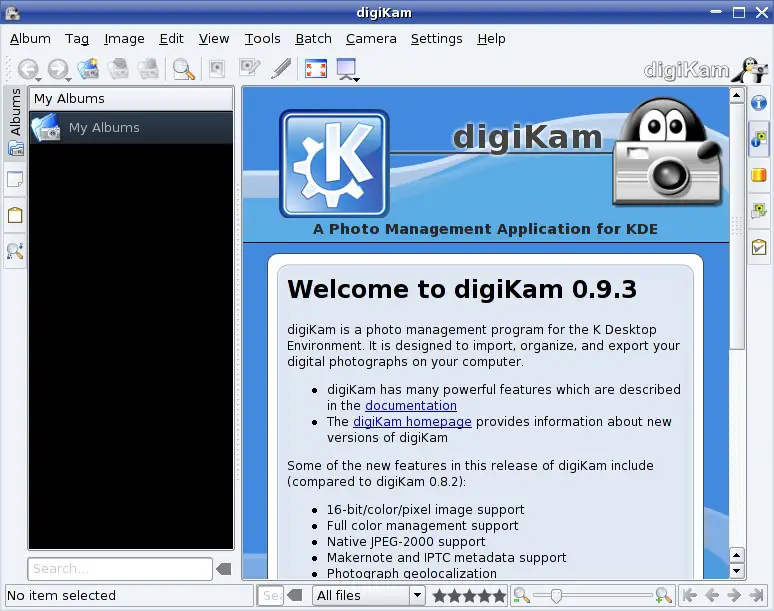Viewport: 774px width, 611px height.
Task: Toggle full screen mode with the red-arrows icon
Action: pyautogui.click(x=316, y=69)
